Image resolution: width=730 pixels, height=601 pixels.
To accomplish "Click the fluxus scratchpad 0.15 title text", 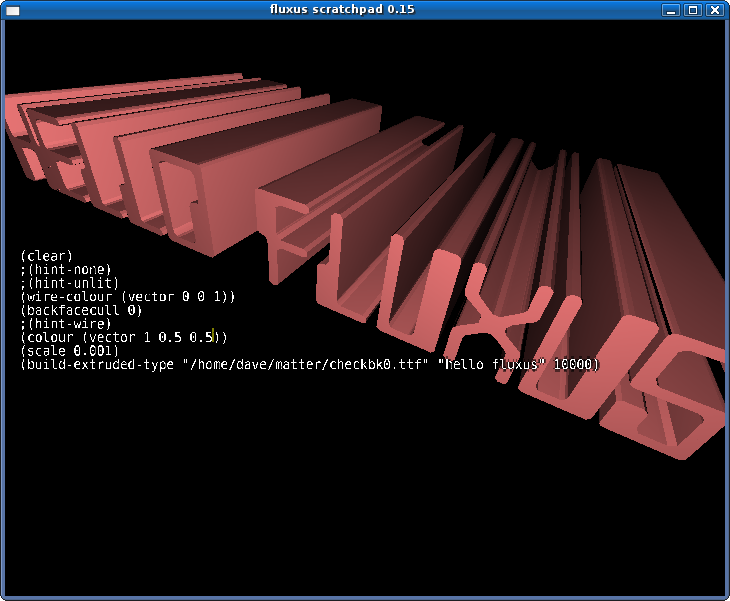I will click(342, 9).
